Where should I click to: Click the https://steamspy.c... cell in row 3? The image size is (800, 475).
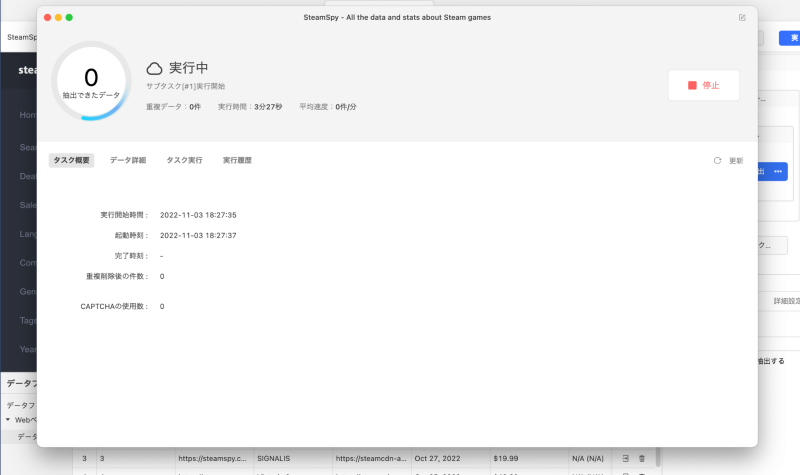pos(214,459)
